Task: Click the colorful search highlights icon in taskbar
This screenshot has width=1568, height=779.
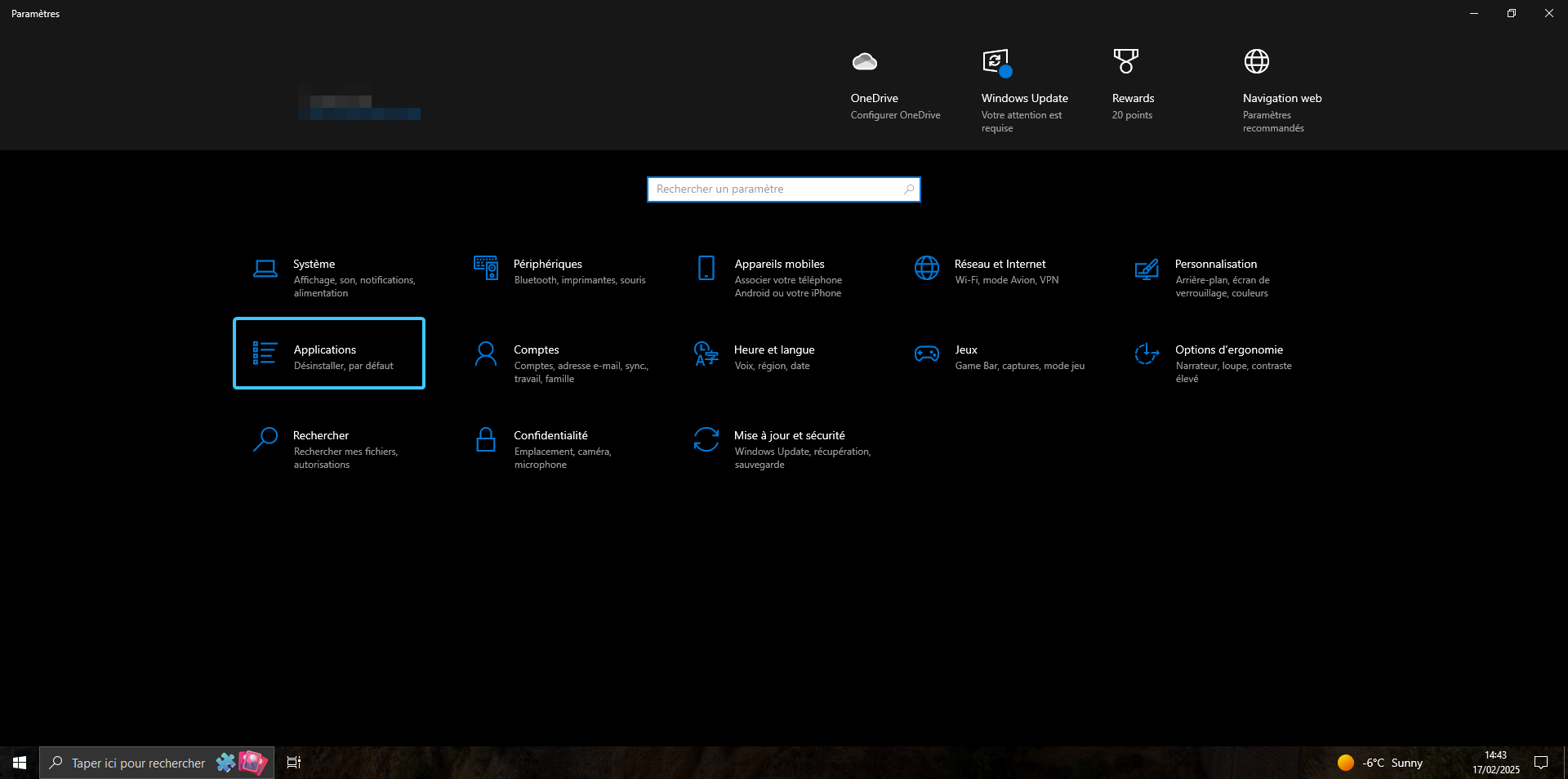Action: [242, 763]
